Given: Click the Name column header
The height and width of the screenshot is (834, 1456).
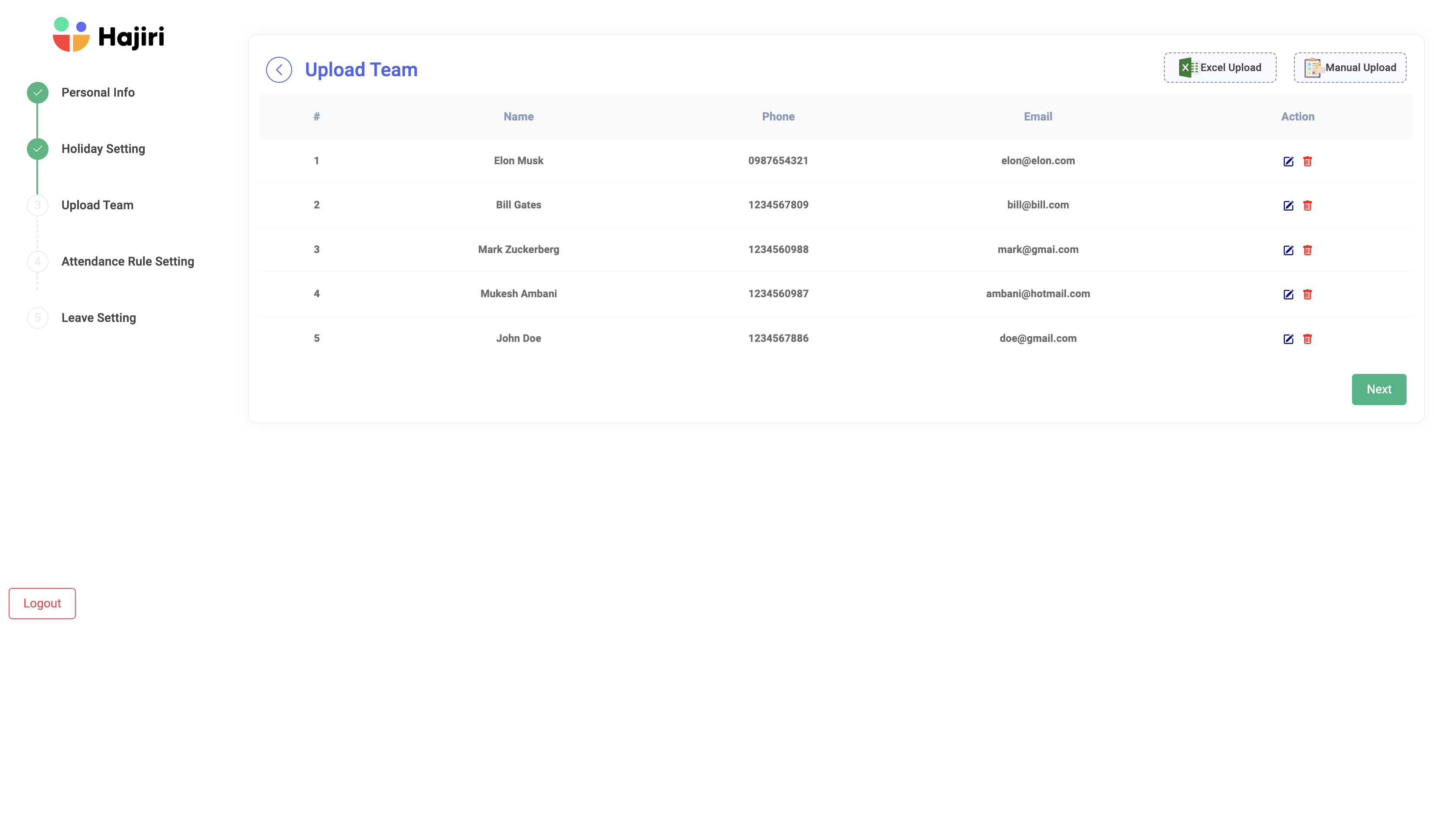Looking at the screenshot, I should point(518,117).
